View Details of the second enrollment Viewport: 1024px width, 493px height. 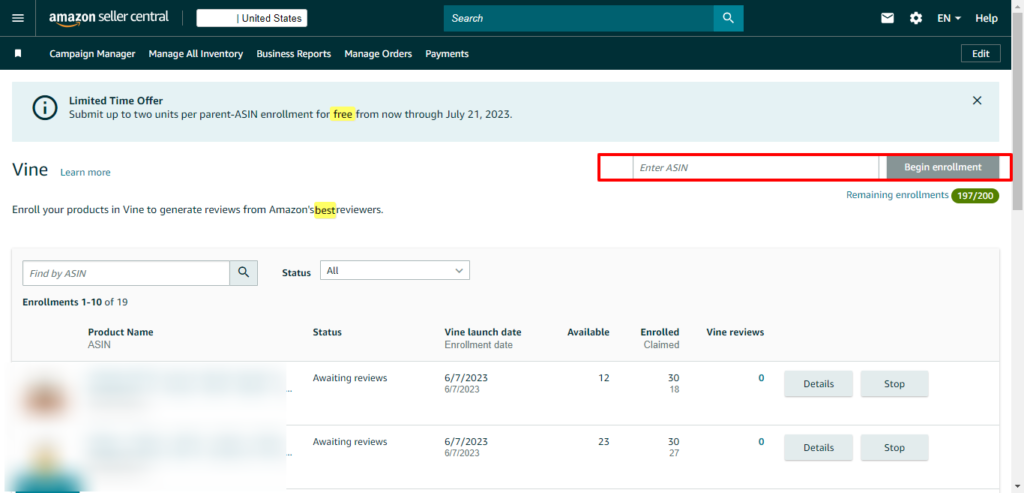click(x=818, y=448)
